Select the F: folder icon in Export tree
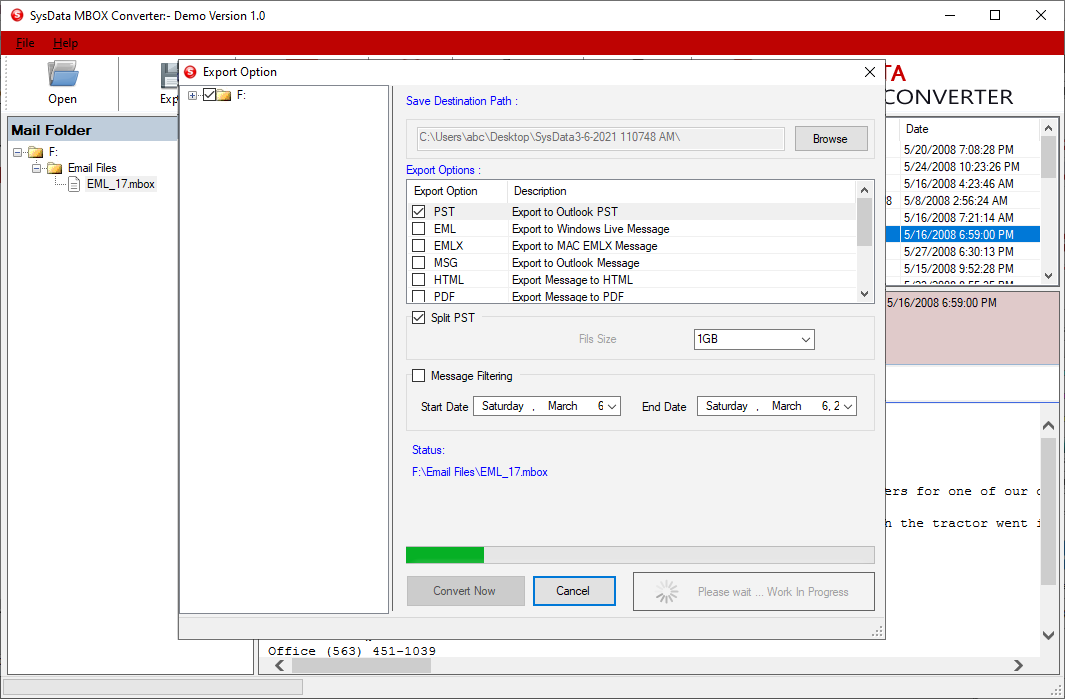The image size is (1065, 699). (224, 96)
